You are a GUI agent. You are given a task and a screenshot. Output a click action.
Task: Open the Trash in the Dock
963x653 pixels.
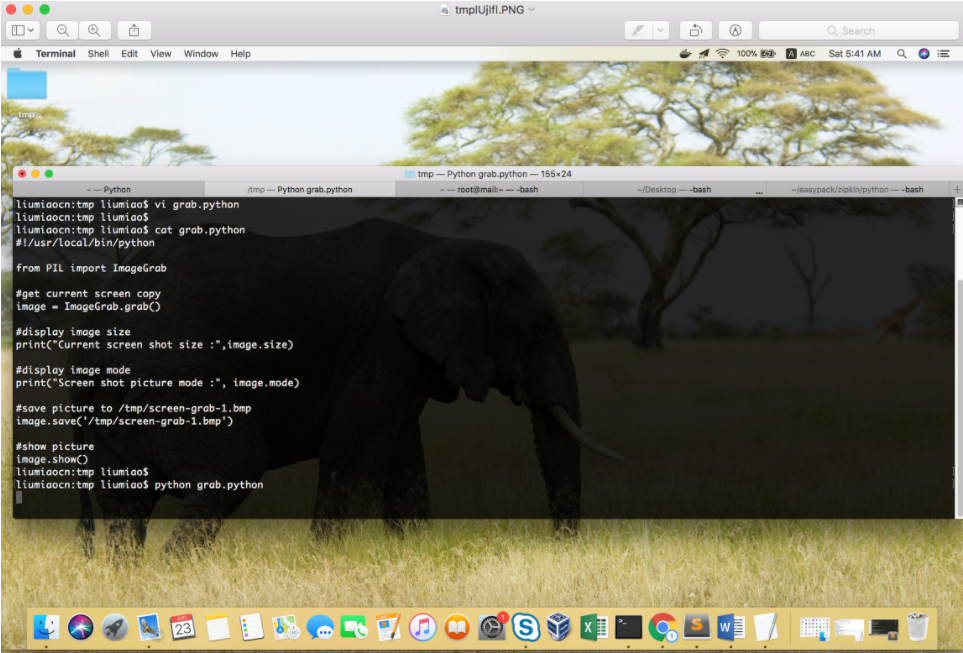(918, 627)
